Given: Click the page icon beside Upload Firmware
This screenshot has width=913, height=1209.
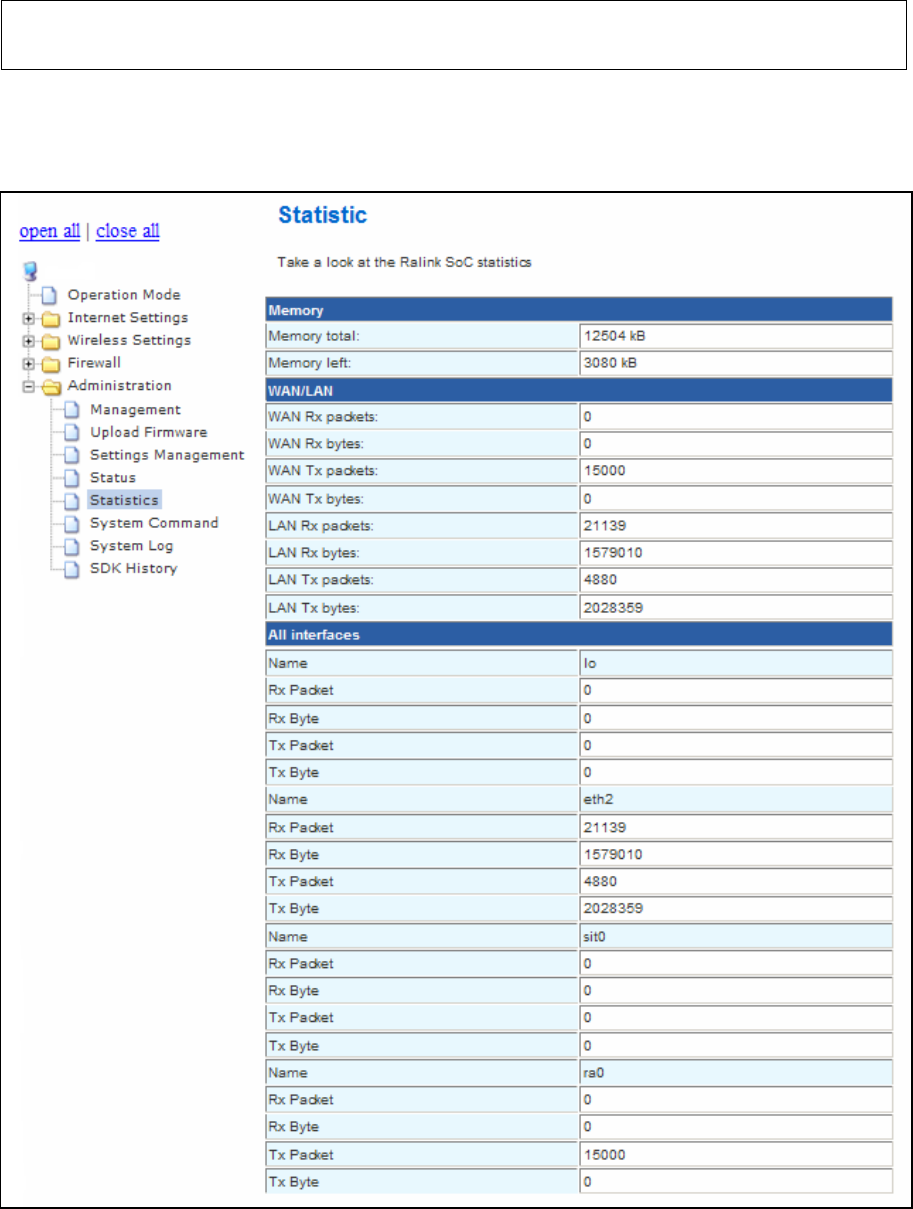Looking at the screenshot, I should pyautogui.click(x=71, y=433).
